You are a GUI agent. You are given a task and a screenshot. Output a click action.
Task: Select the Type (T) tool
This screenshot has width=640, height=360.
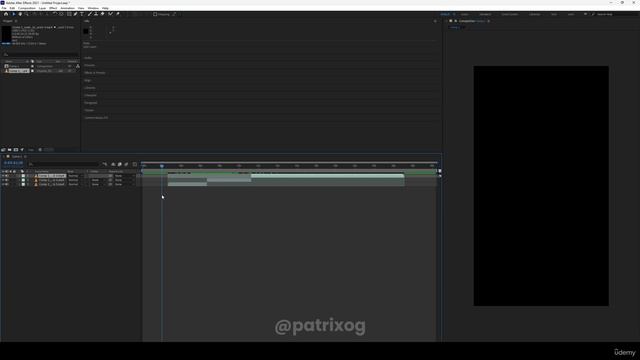click(x=82, y=14)
